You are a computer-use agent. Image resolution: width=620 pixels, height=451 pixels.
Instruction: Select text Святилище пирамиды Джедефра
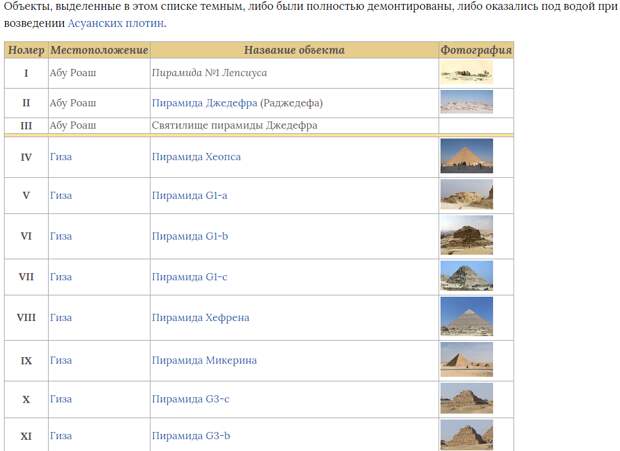[234, 125]
